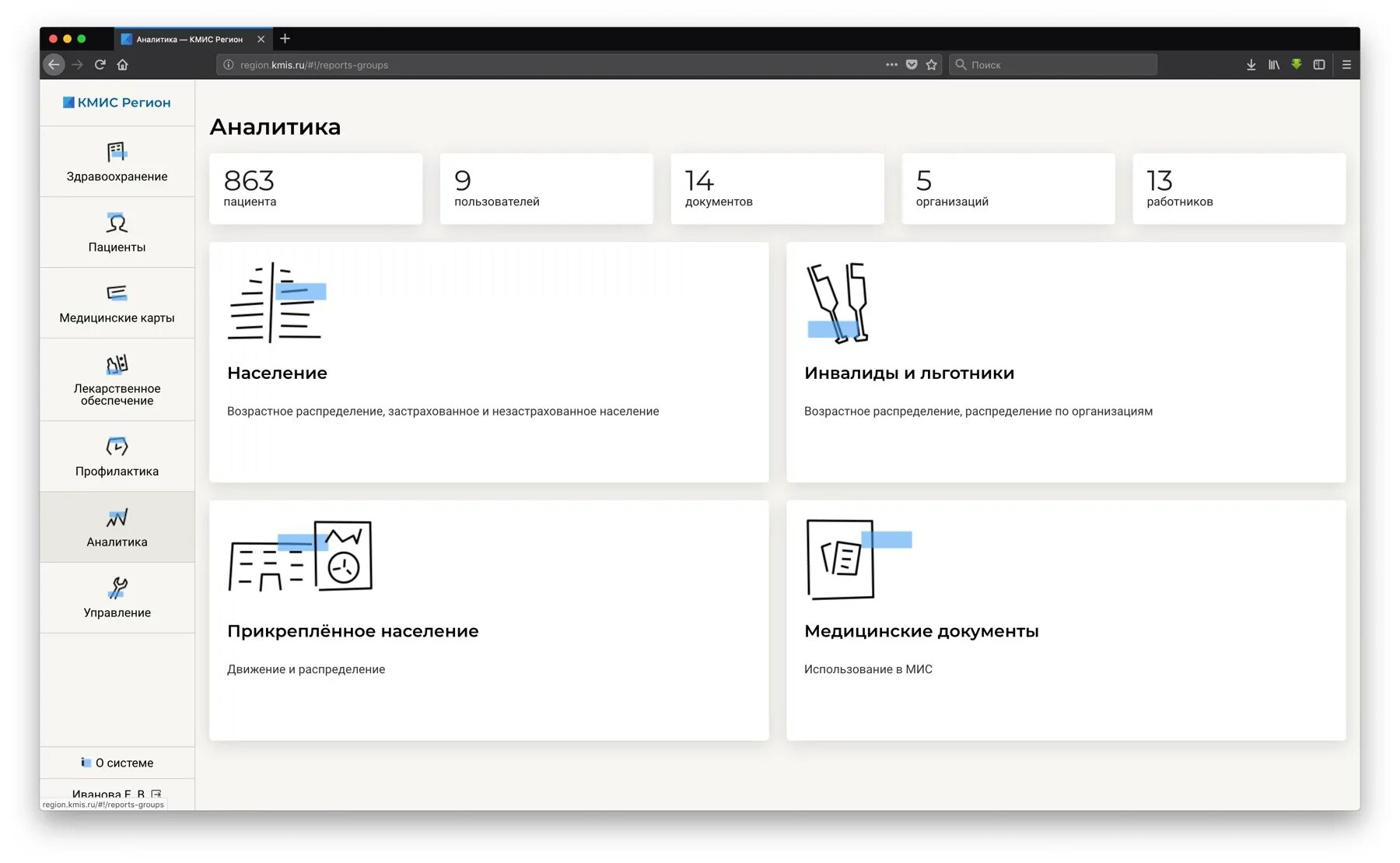The image size is (1400, 863).
Task: Open Пациенты section label
Action: pos(117,247)
